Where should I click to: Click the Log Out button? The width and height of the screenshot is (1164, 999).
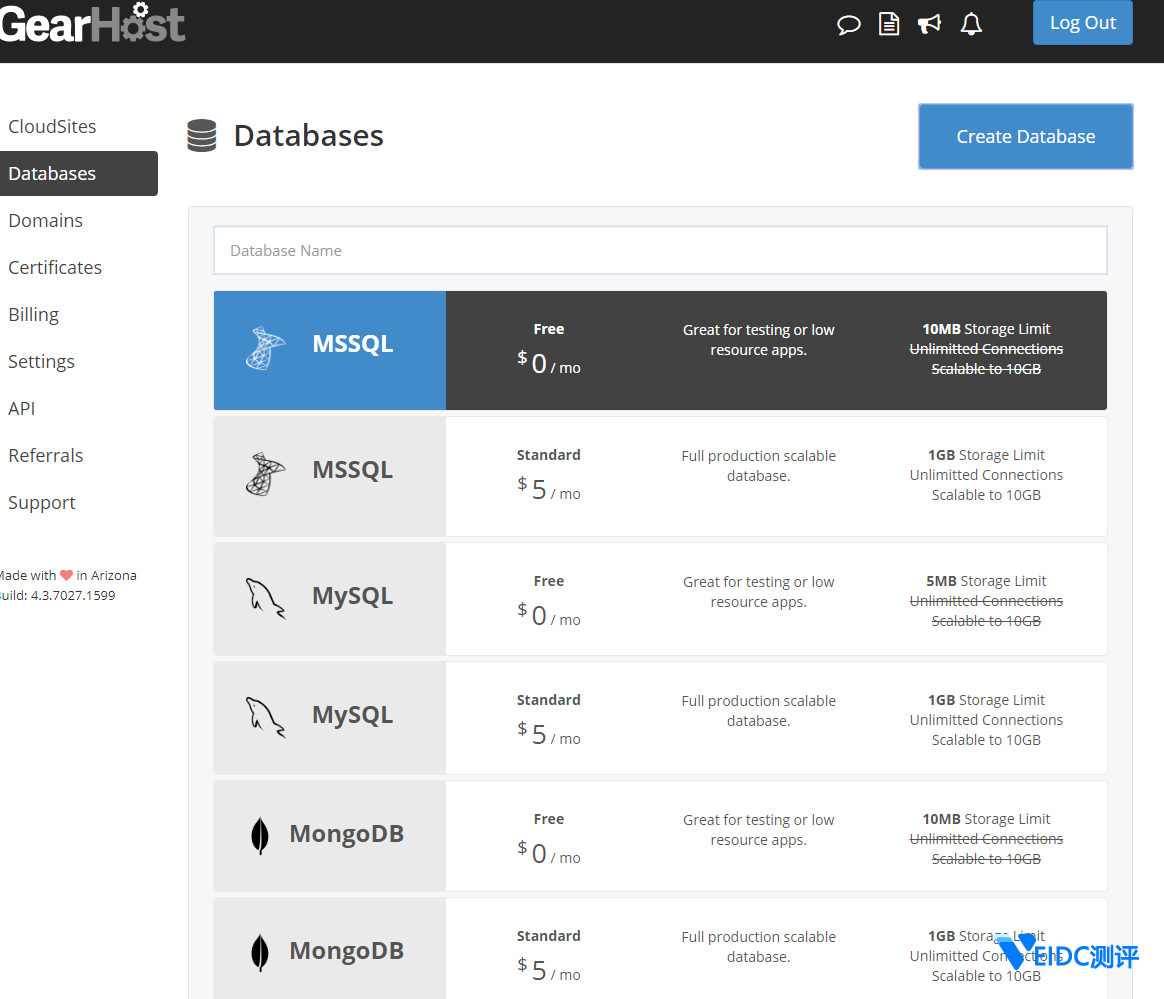tap(1082, 22)
